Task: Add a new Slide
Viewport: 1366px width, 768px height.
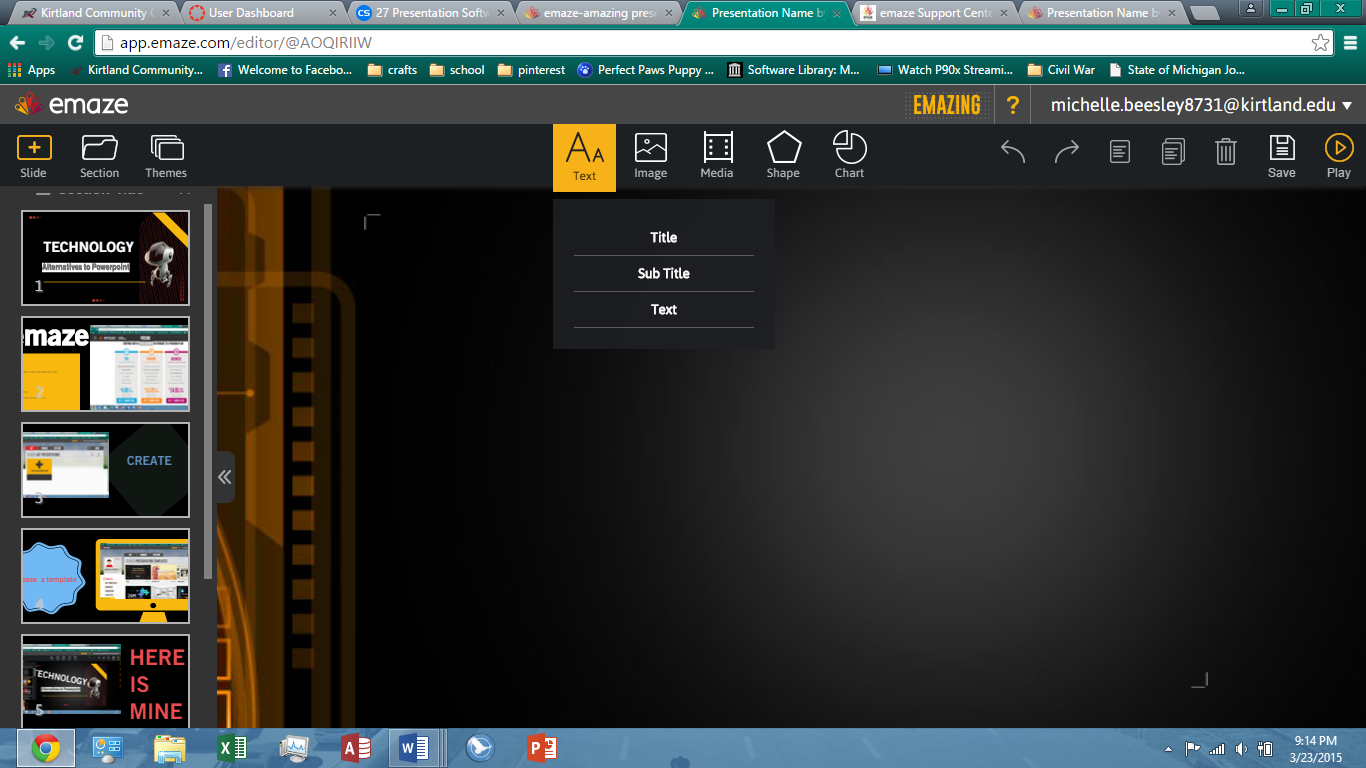Action: [x=34, y=156]
